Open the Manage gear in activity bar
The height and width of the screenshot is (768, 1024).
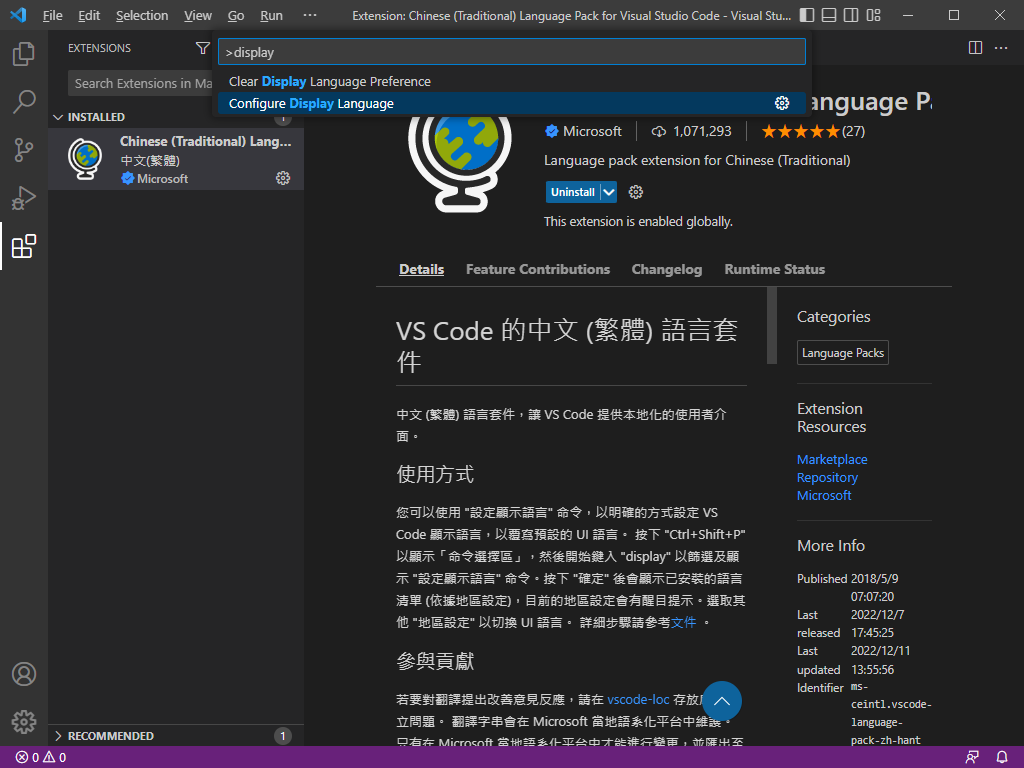(x=24, y=722)
